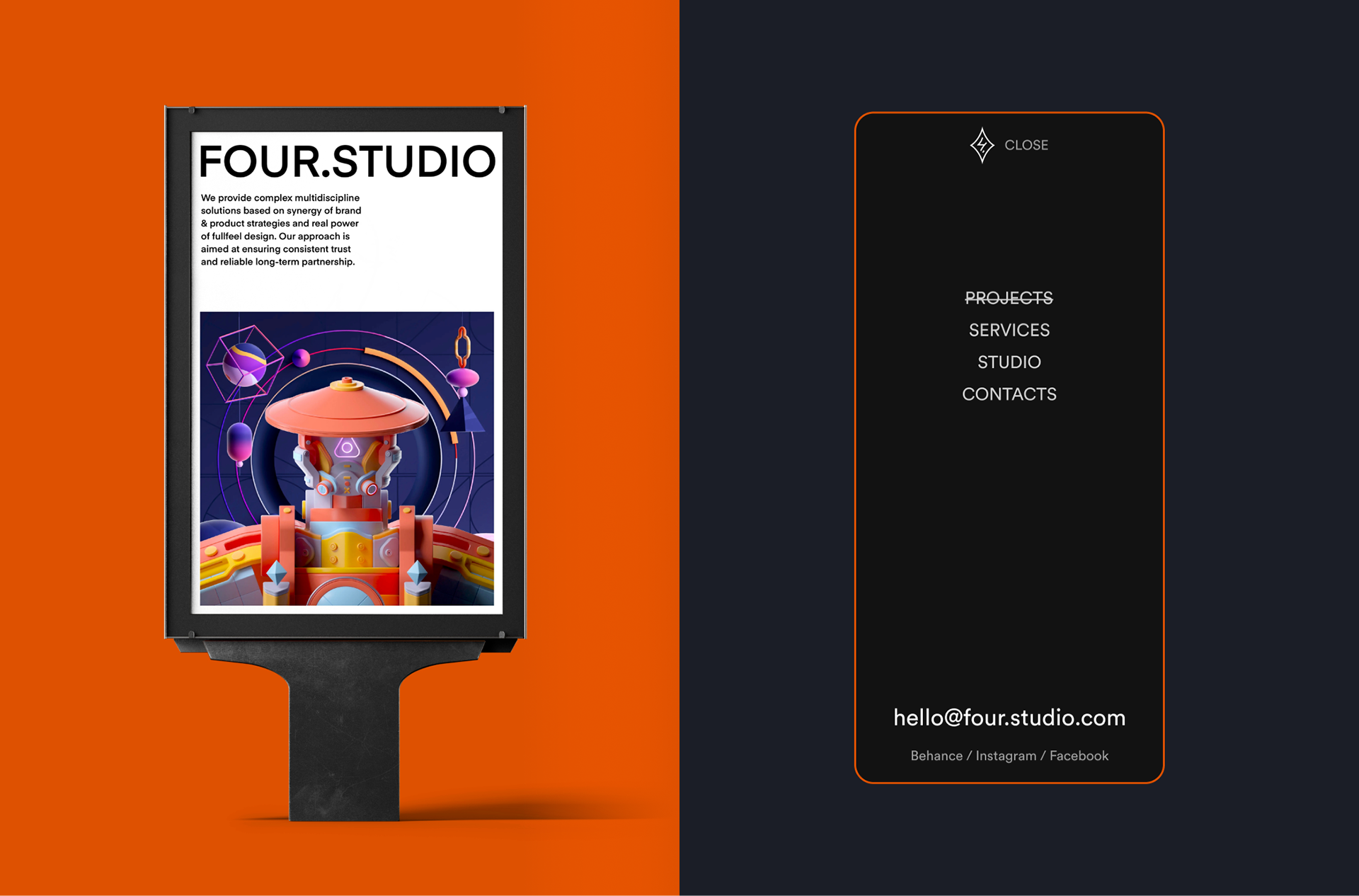Screen dimensions: 1359x896
Task: Visit the Instagram social link
Action: click(x=1005, y=756)
